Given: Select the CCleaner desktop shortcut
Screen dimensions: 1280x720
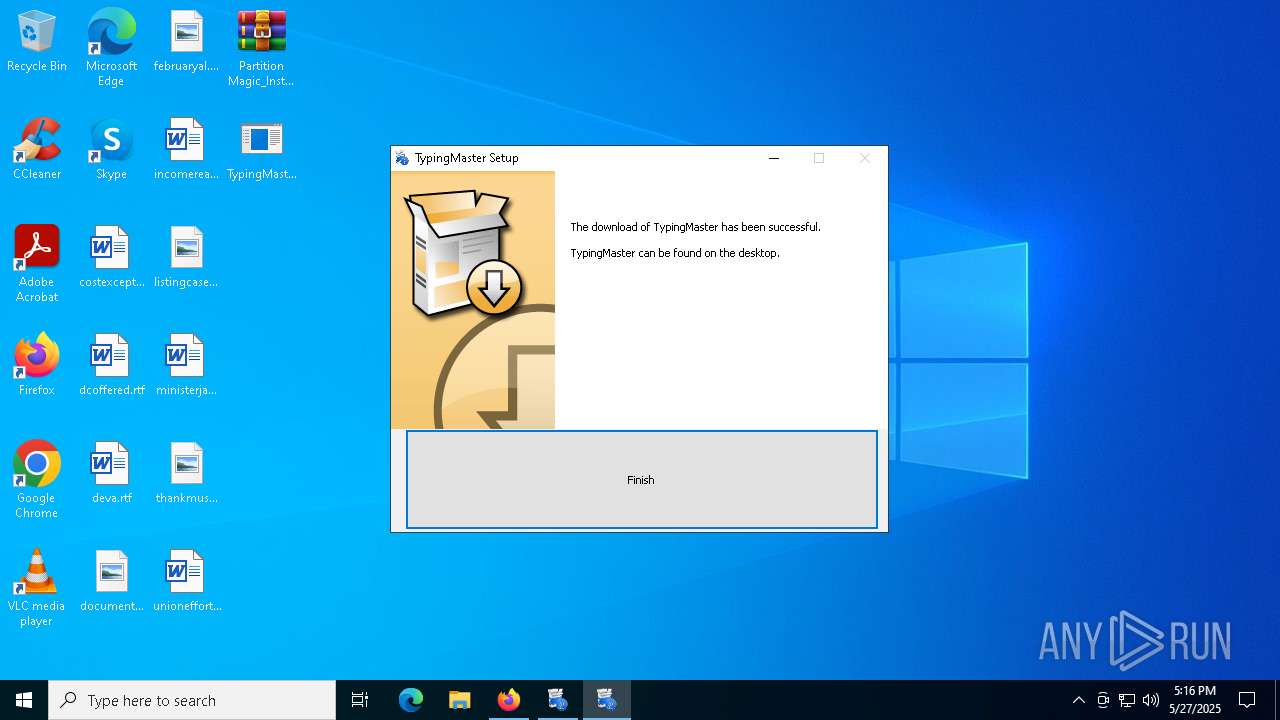Looking at the screenshot, I should click(37, 150).
